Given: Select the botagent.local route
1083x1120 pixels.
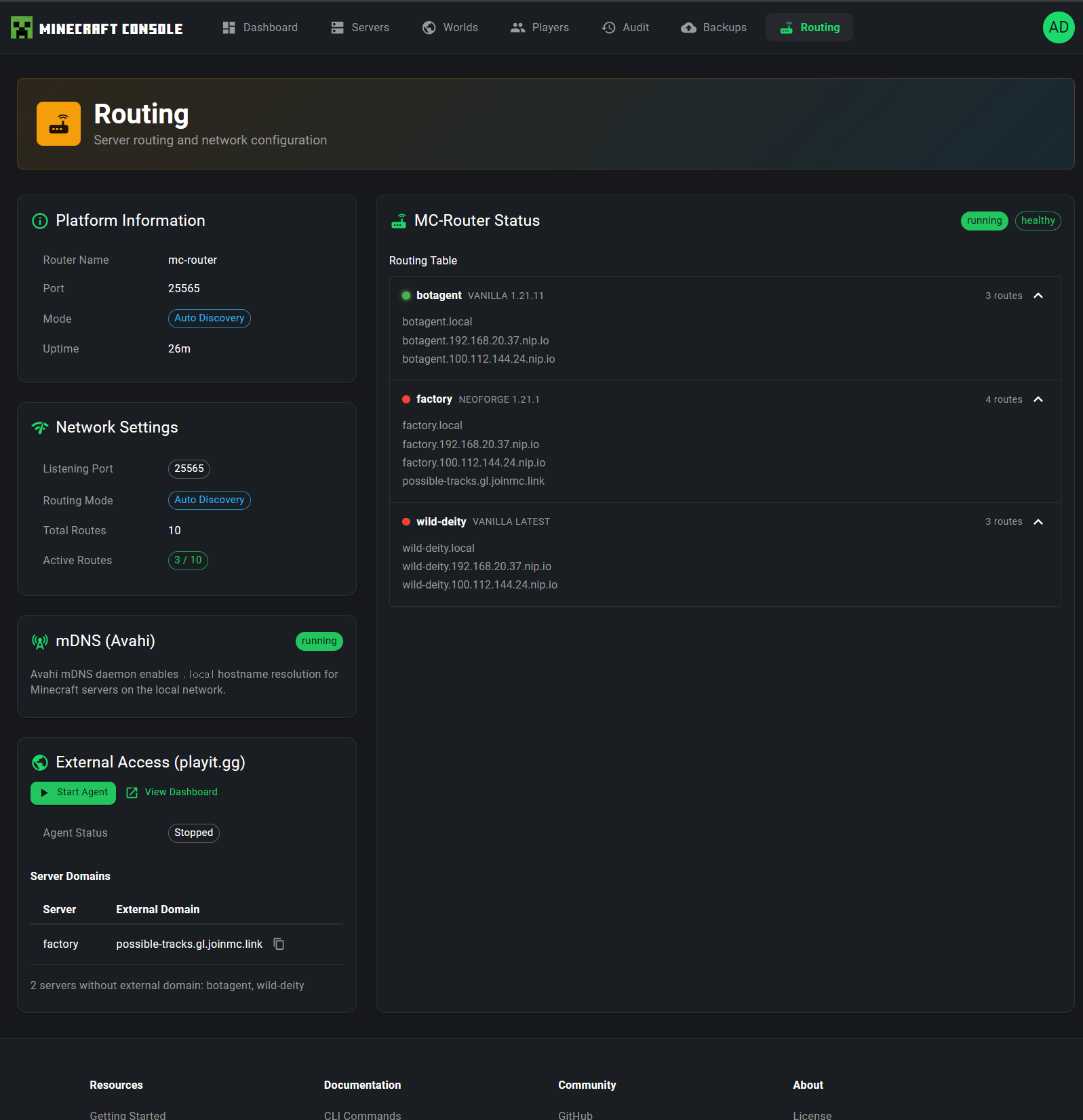Looking at the screenshot, I should pyautogui.click(x=437, y=322).
